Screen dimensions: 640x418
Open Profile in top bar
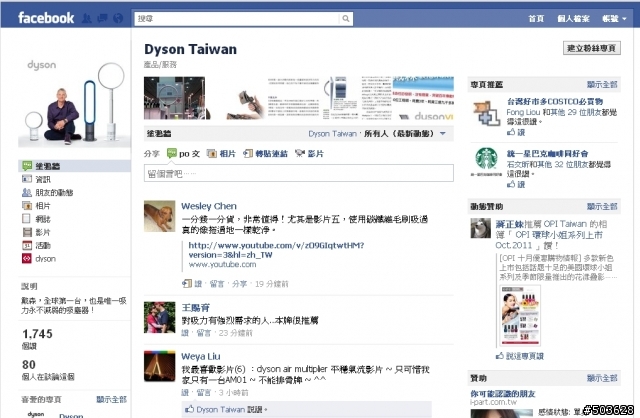(x=573, y=18)
